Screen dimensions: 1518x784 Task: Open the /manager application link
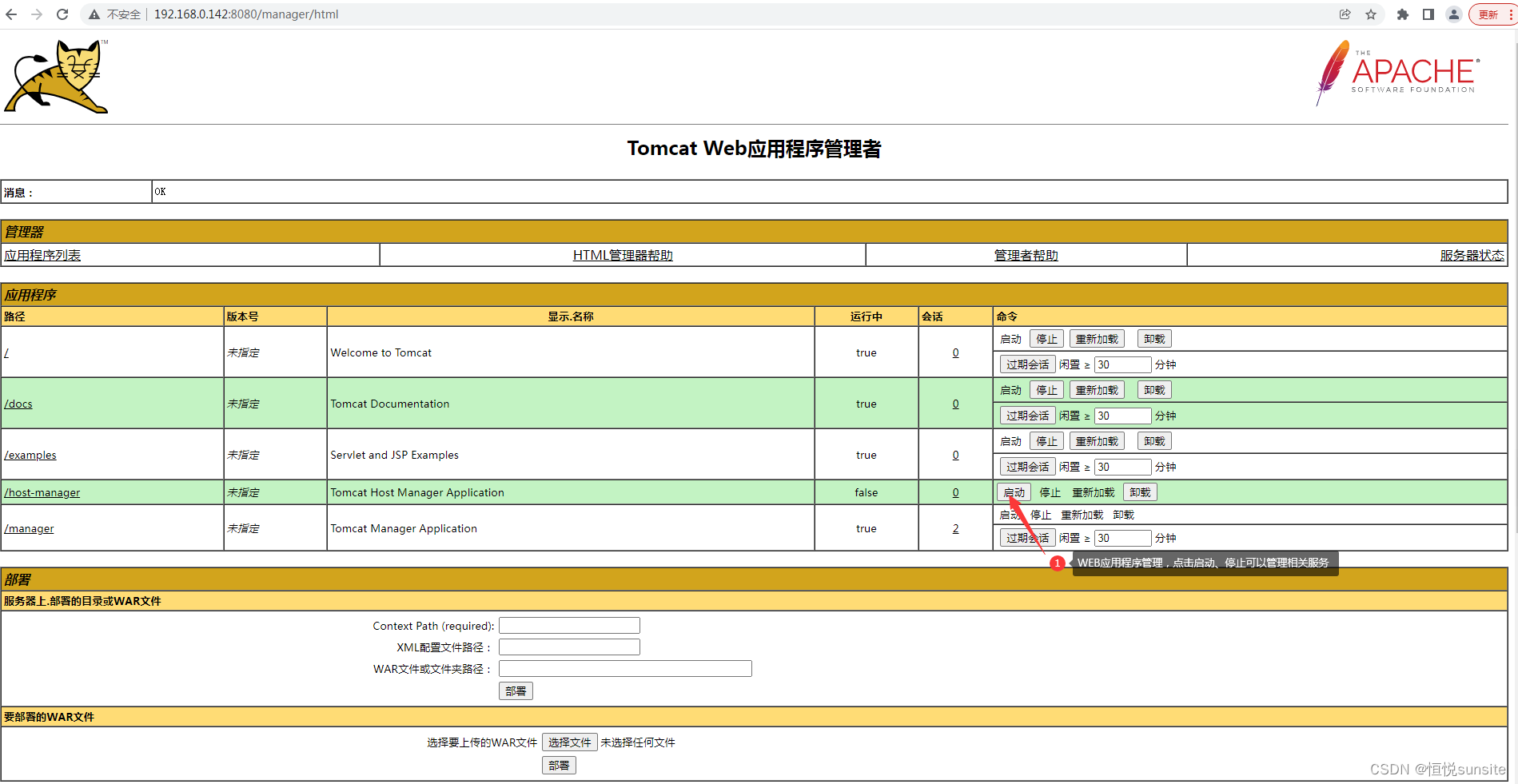[29, 528]
